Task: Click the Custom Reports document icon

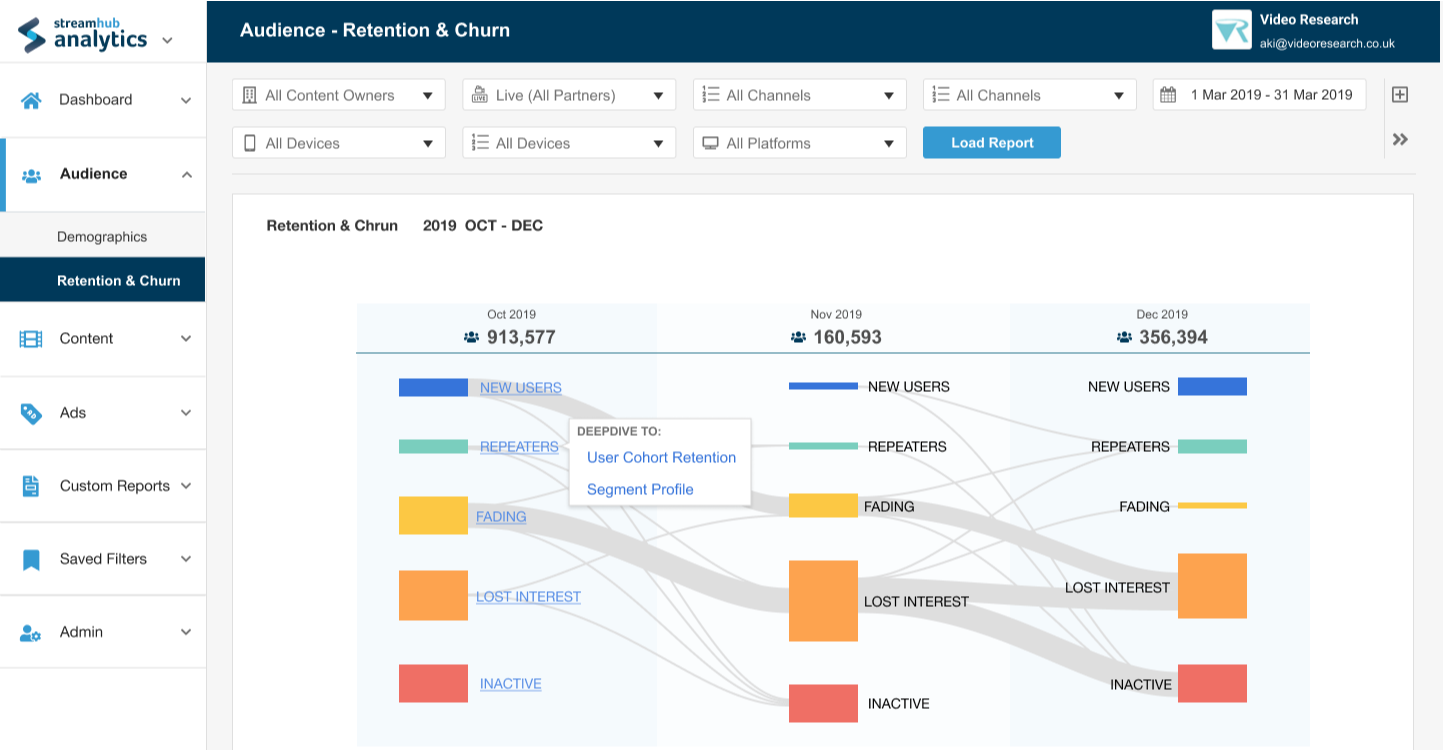Action: 31,486
